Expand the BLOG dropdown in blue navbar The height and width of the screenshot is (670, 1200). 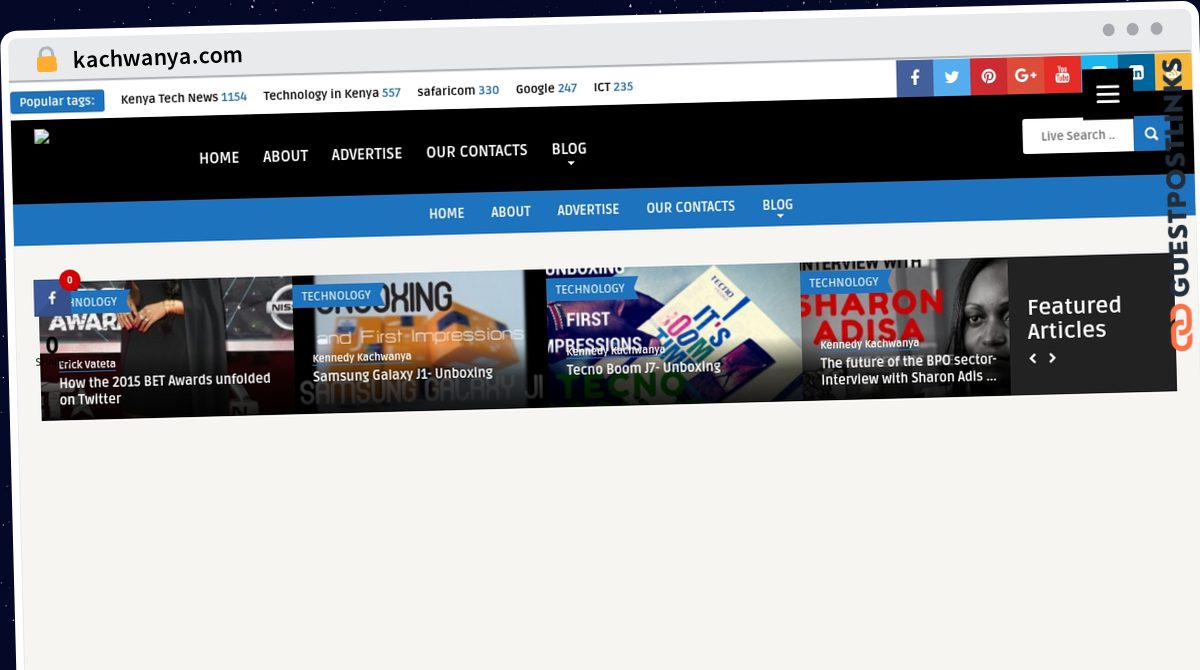point(777,206)
